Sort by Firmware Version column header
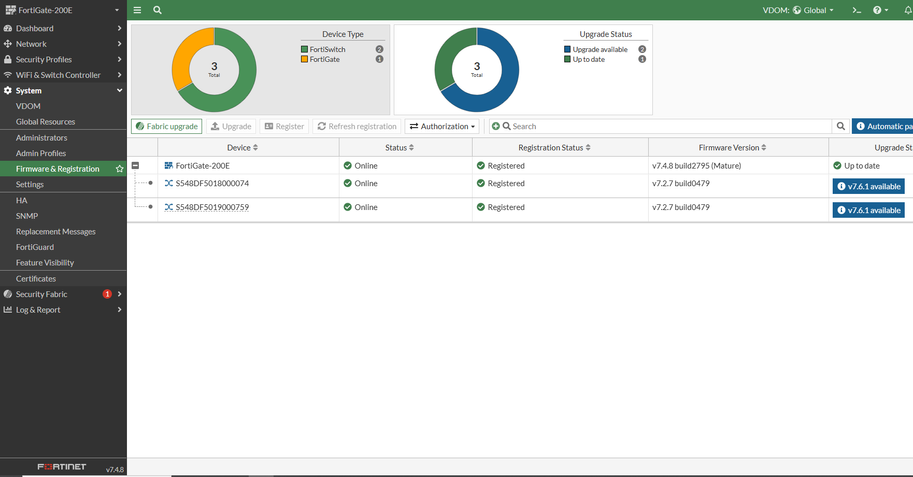The image size is (913, 477). [732, 148]
